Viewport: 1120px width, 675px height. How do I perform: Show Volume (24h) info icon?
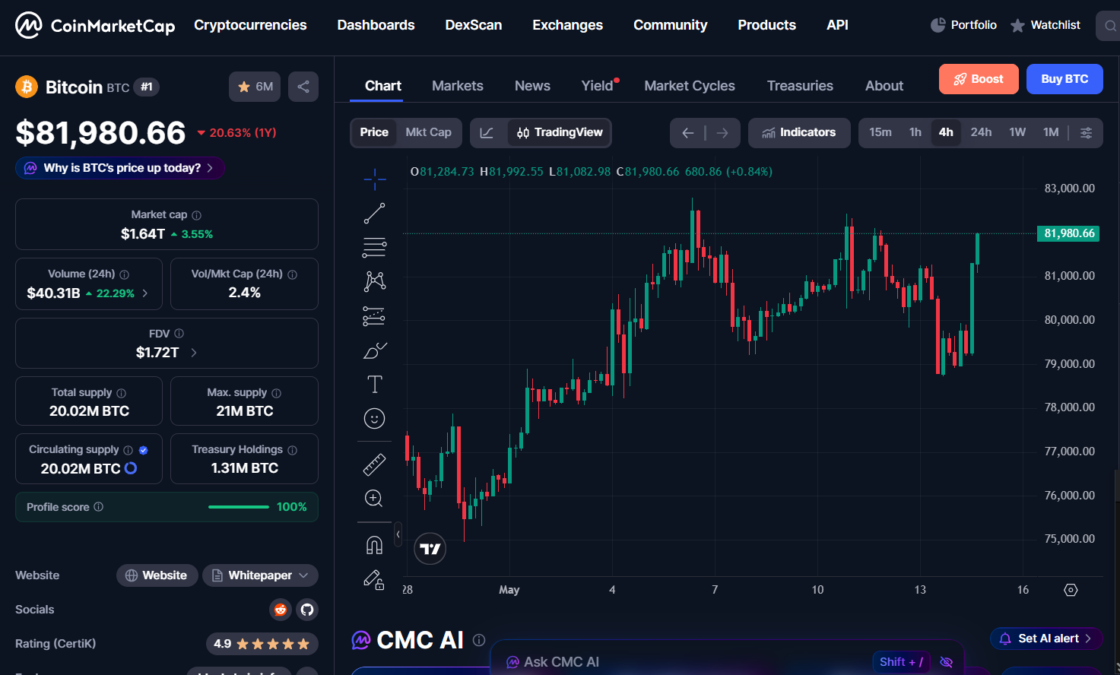(x=124, y=274)
